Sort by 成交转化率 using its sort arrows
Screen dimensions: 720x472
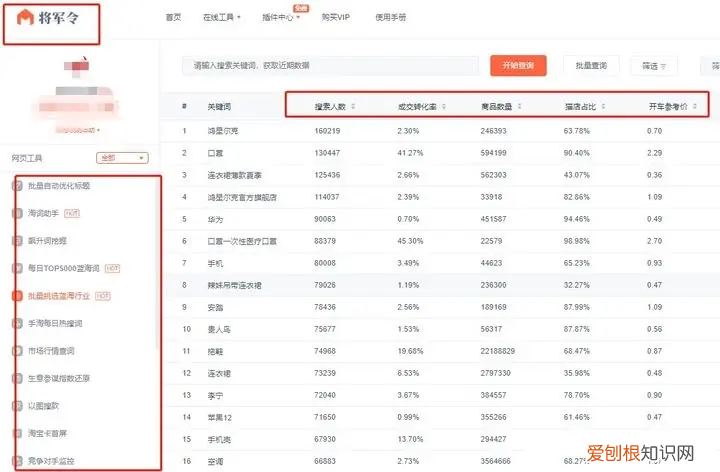point(444,107)
